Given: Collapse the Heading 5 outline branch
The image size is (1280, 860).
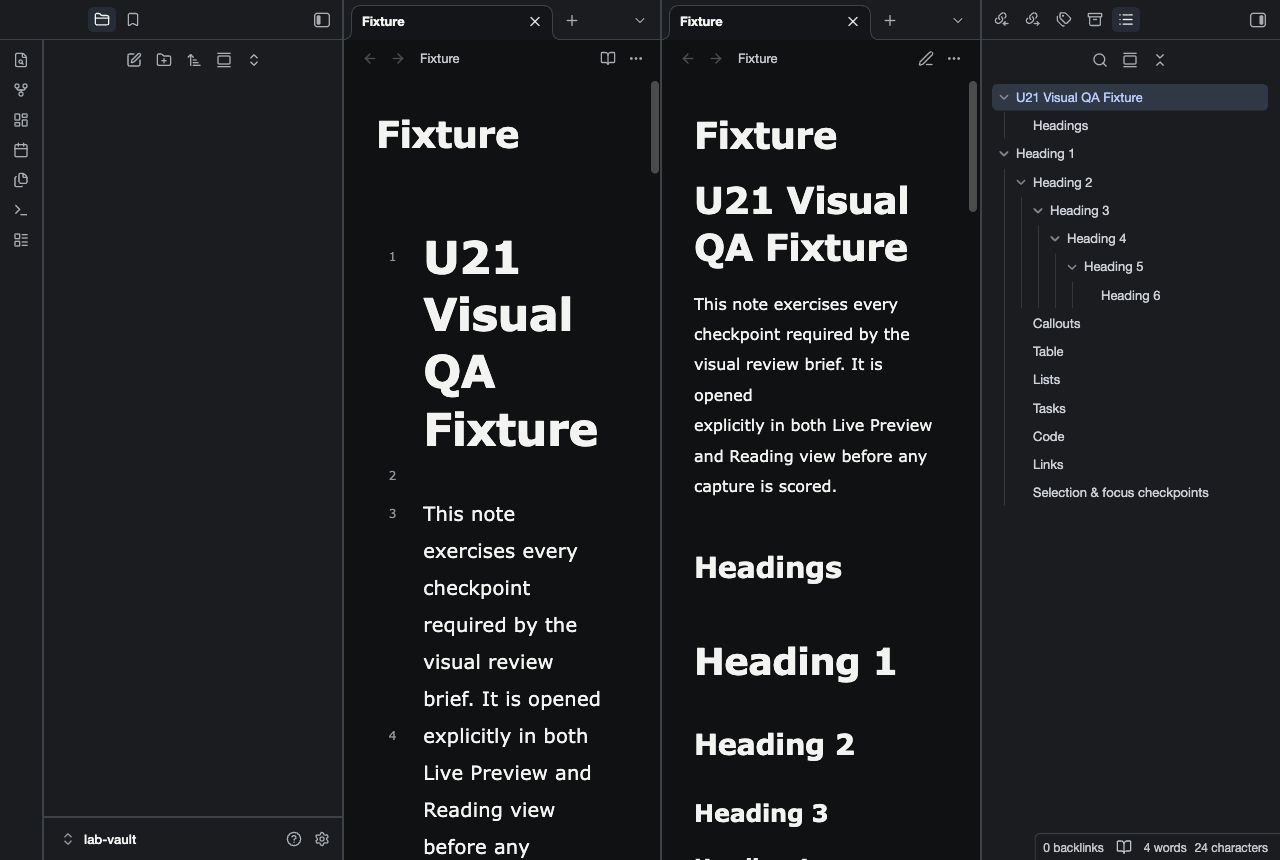Looking at the screenshot, I should point(1072,267).
